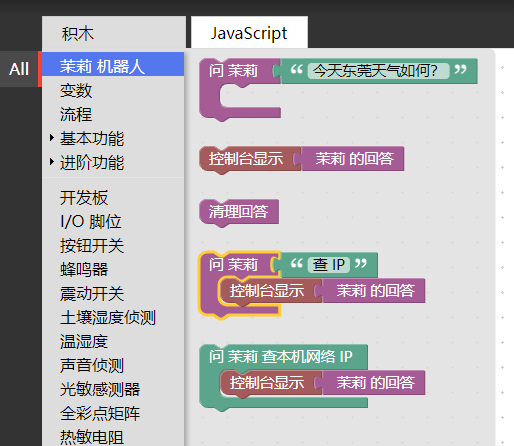Image resolution: width=514 pixels, height=446 pixels.
Task: Select 控制台显示 inside 查本机网络 IP block
Action: pyautogui.click(x=267, y=383)
